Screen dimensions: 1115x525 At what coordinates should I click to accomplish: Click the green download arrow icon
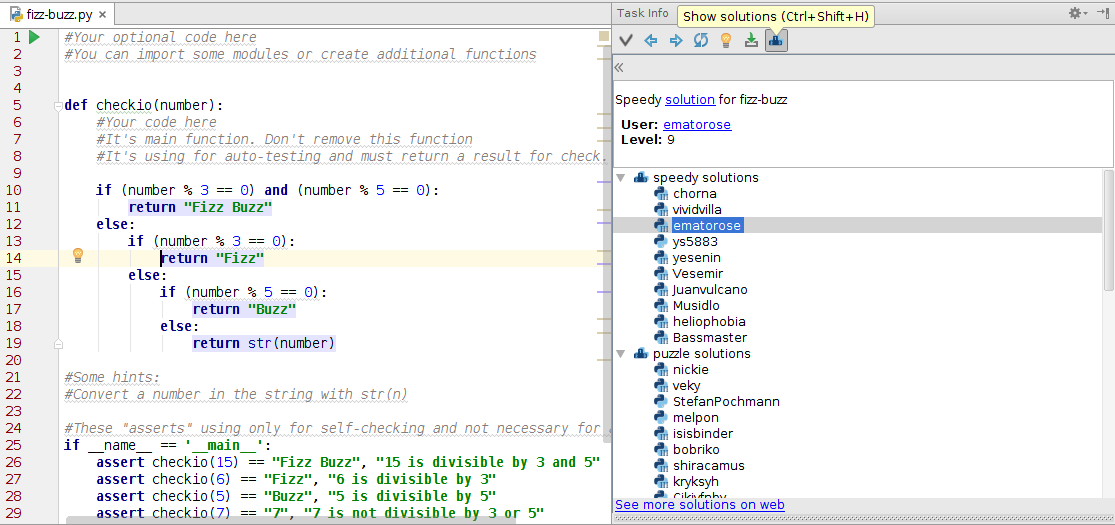(x=751, y=41)
